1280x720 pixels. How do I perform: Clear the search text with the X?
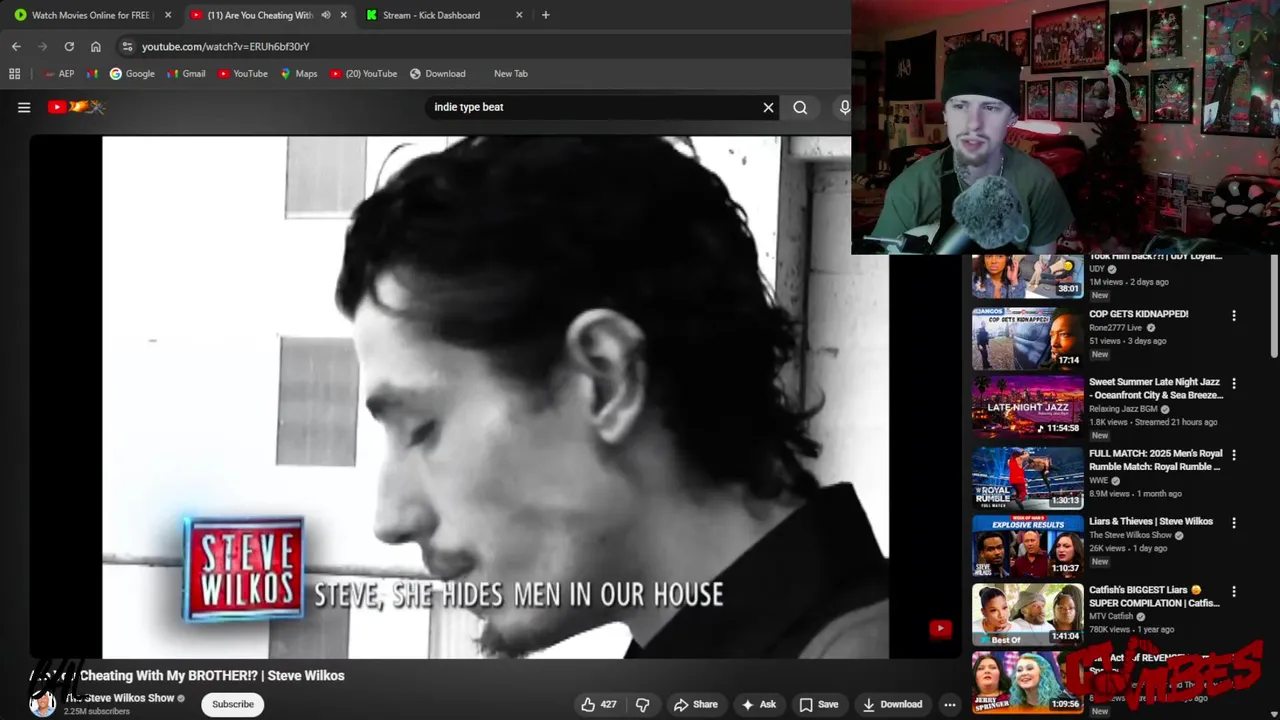tap(768, 107)
